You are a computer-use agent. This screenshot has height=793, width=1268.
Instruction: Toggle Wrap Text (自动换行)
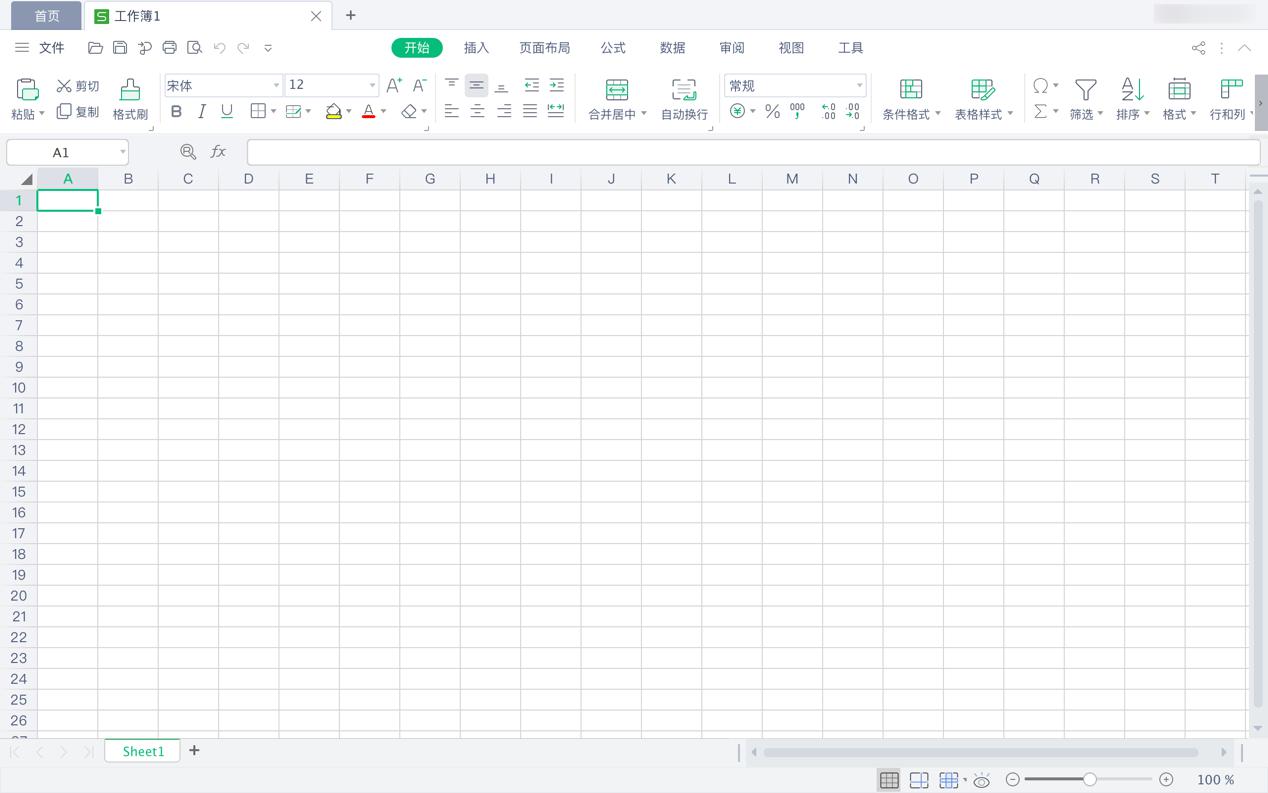click(684, 100)
